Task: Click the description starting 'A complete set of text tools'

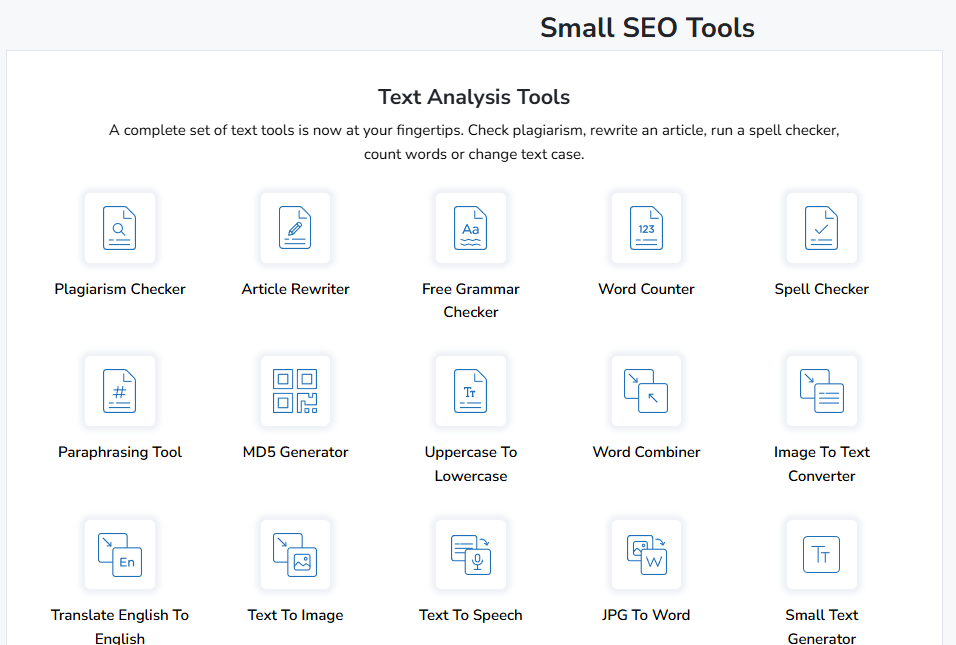Action: click(474, 142)
